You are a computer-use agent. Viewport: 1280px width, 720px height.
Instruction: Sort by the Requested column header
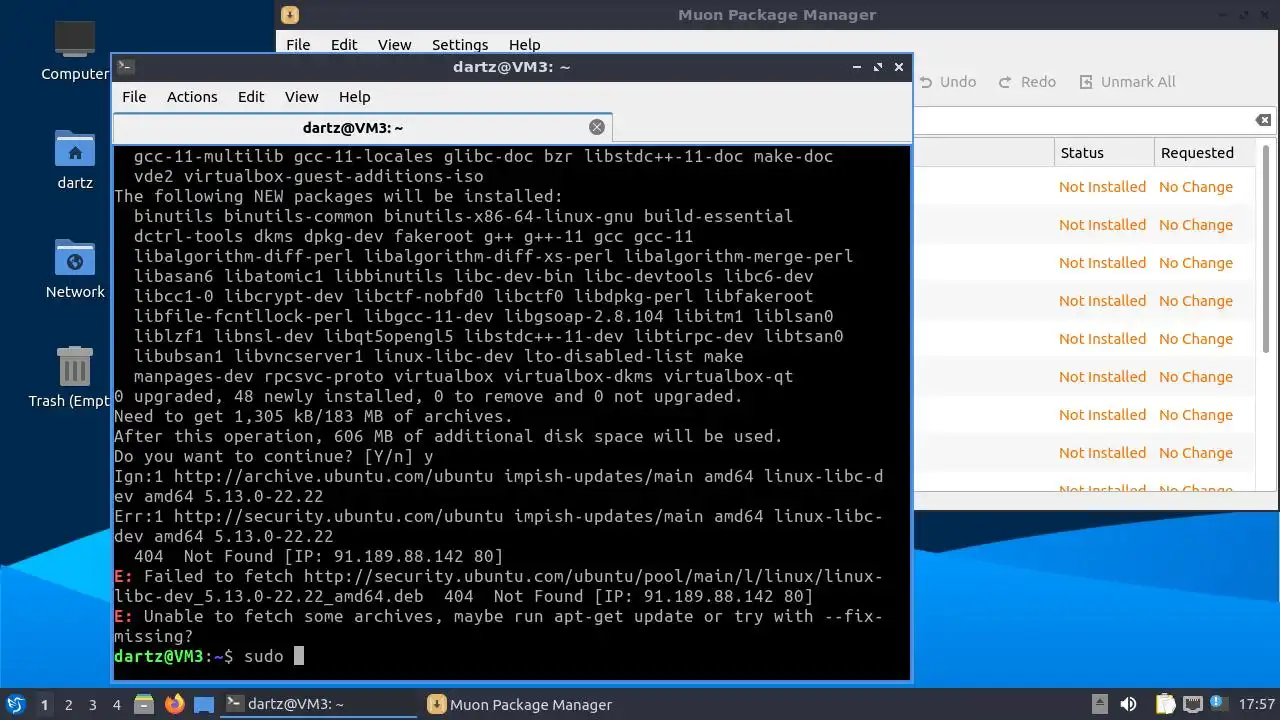pos(1205,153)
